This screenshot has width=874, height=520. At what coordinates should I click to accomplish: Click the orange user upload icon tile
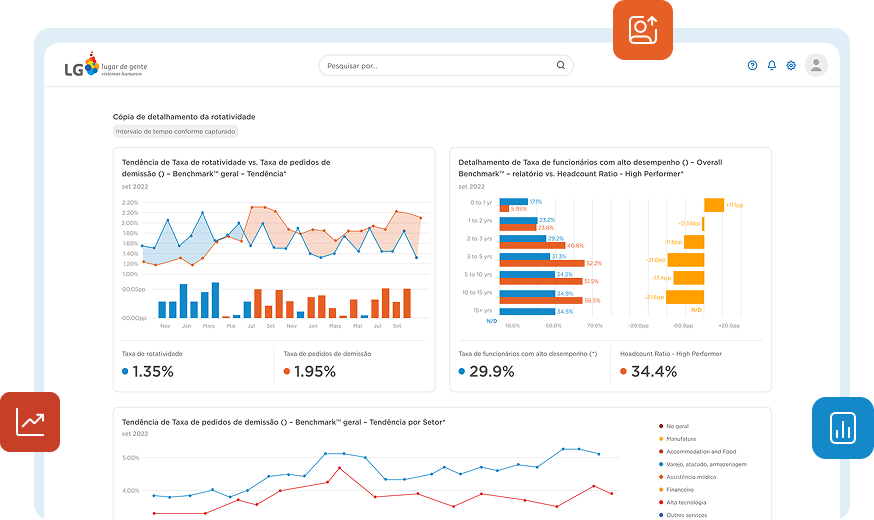[x=642, y=30]
